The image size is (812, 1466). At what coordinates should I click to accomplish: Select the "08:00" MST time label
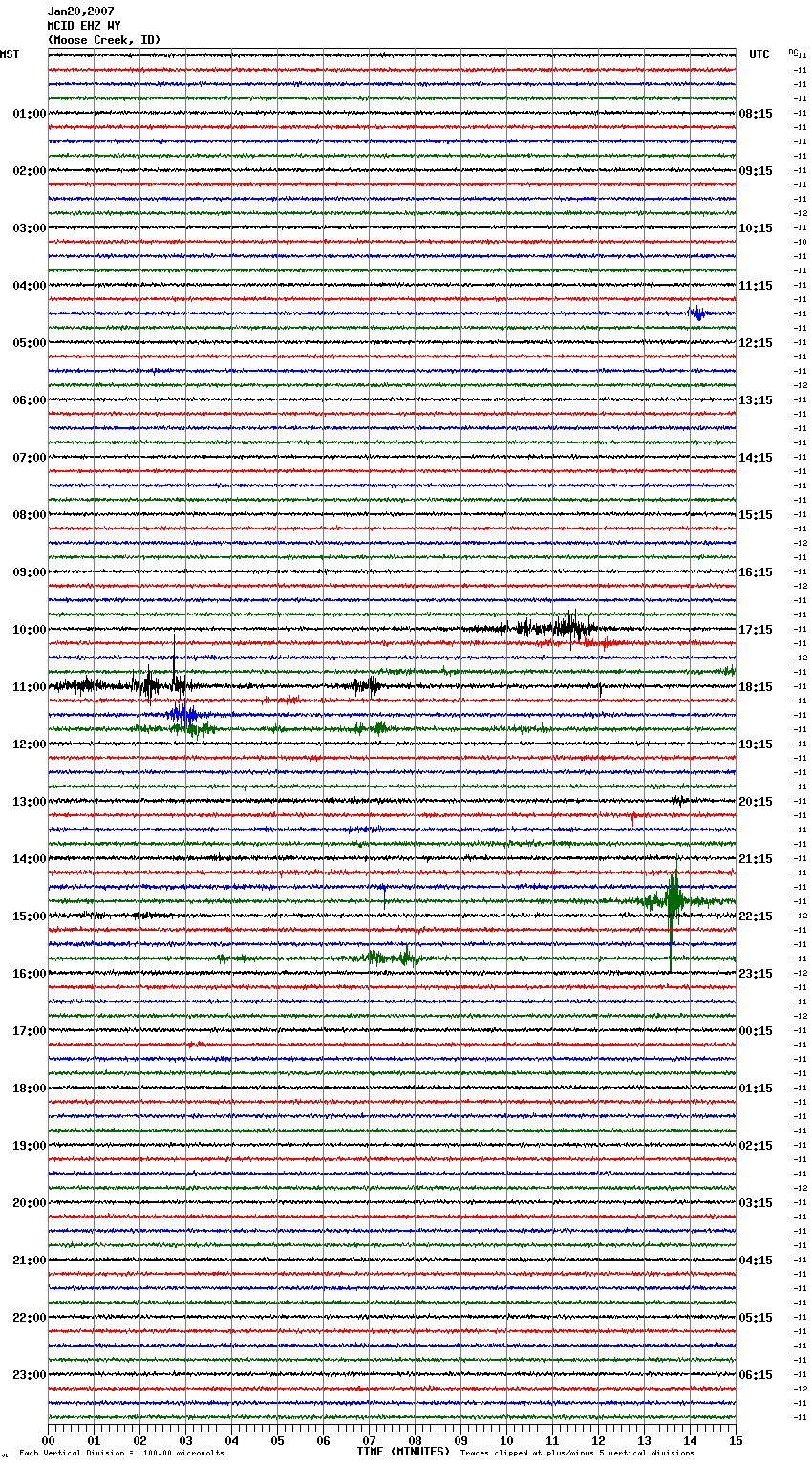click(x=30, y=515)
